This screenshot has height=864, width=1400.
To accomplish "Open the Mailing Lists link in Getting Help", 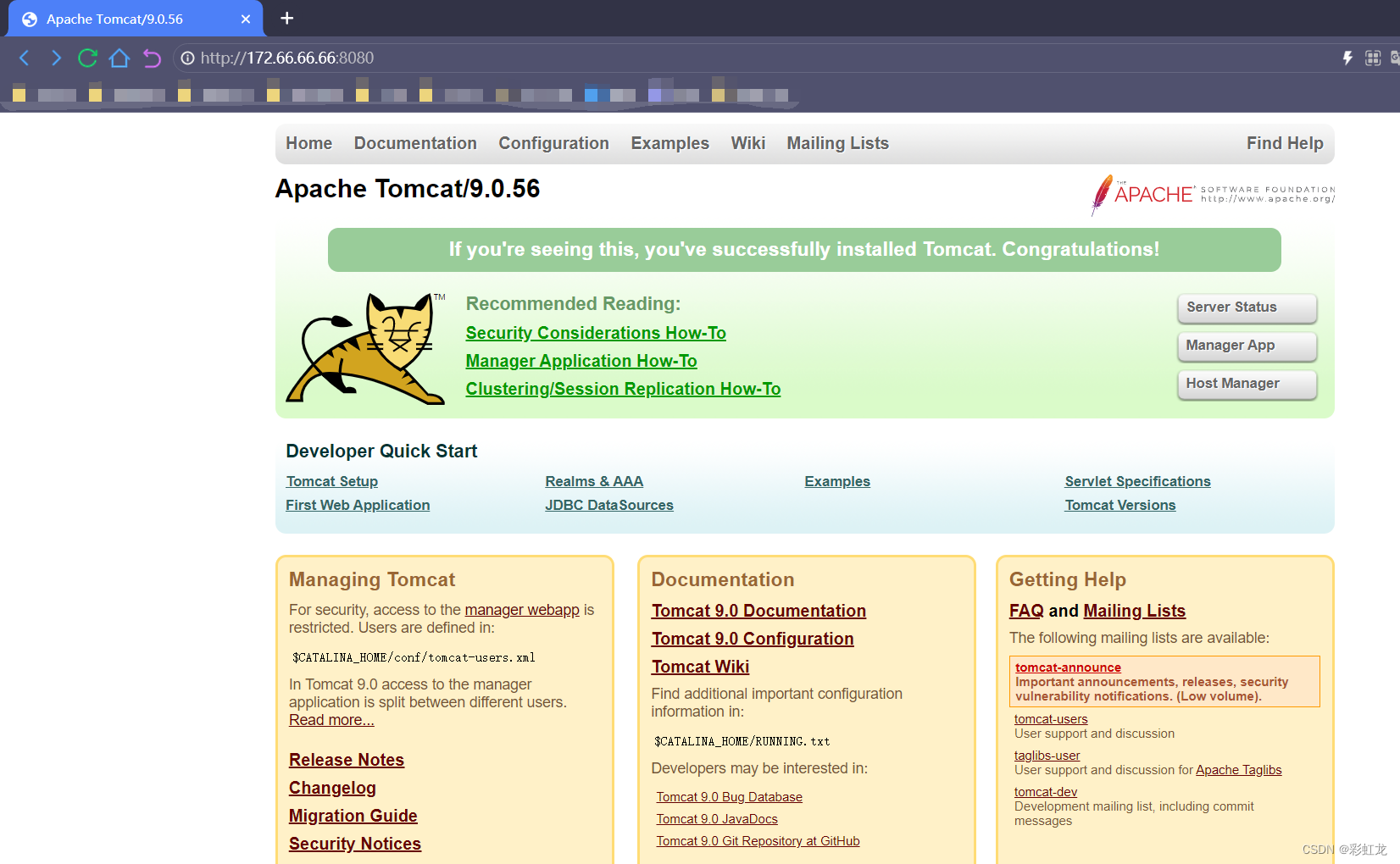I will pyautogui.click(x=1135, y=611).
